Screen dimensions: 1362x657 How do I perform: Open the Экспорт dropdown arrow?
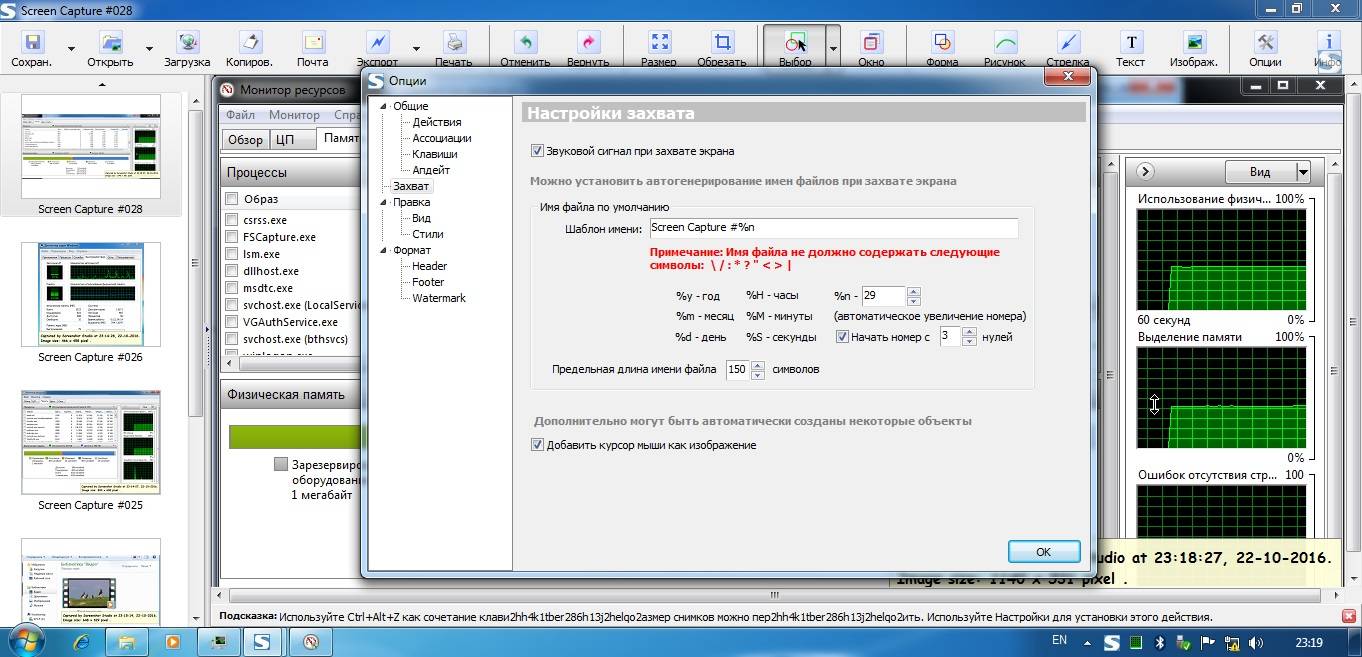point(416,48)
